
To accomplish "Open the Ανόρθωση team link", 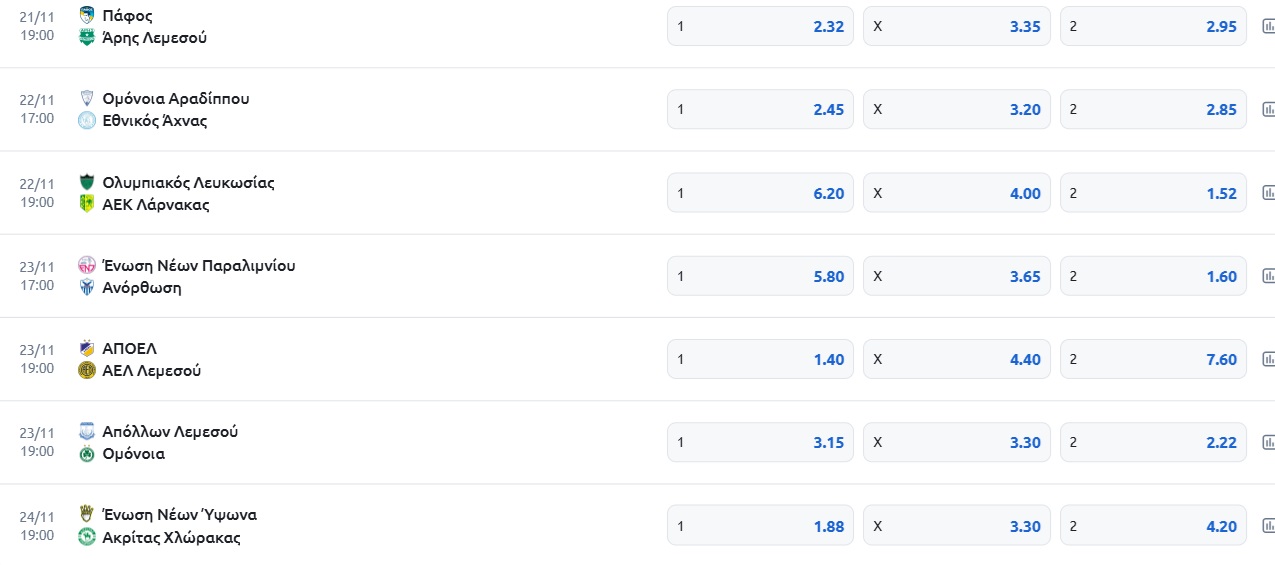I will pos(142,288).
